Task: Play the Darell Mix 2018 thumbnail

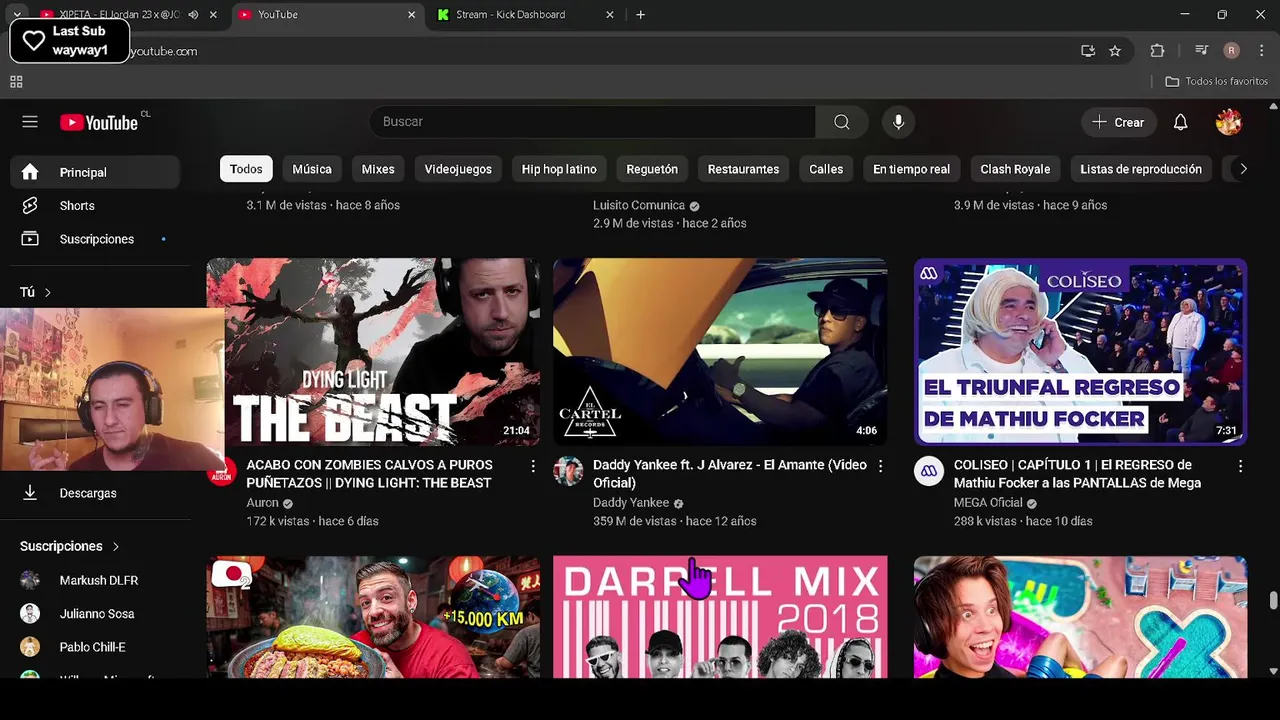Action: (x=720, y=617)
